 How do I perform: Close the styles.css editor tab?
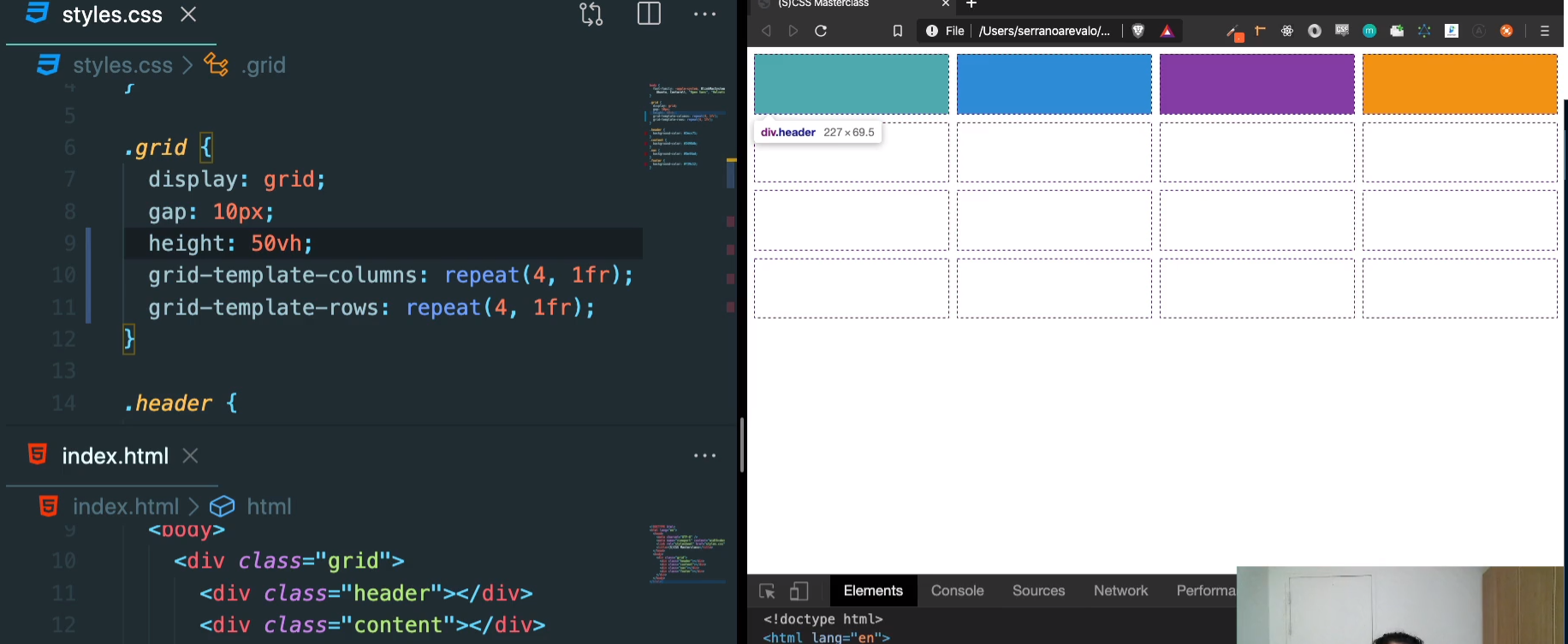pos(188,14)
